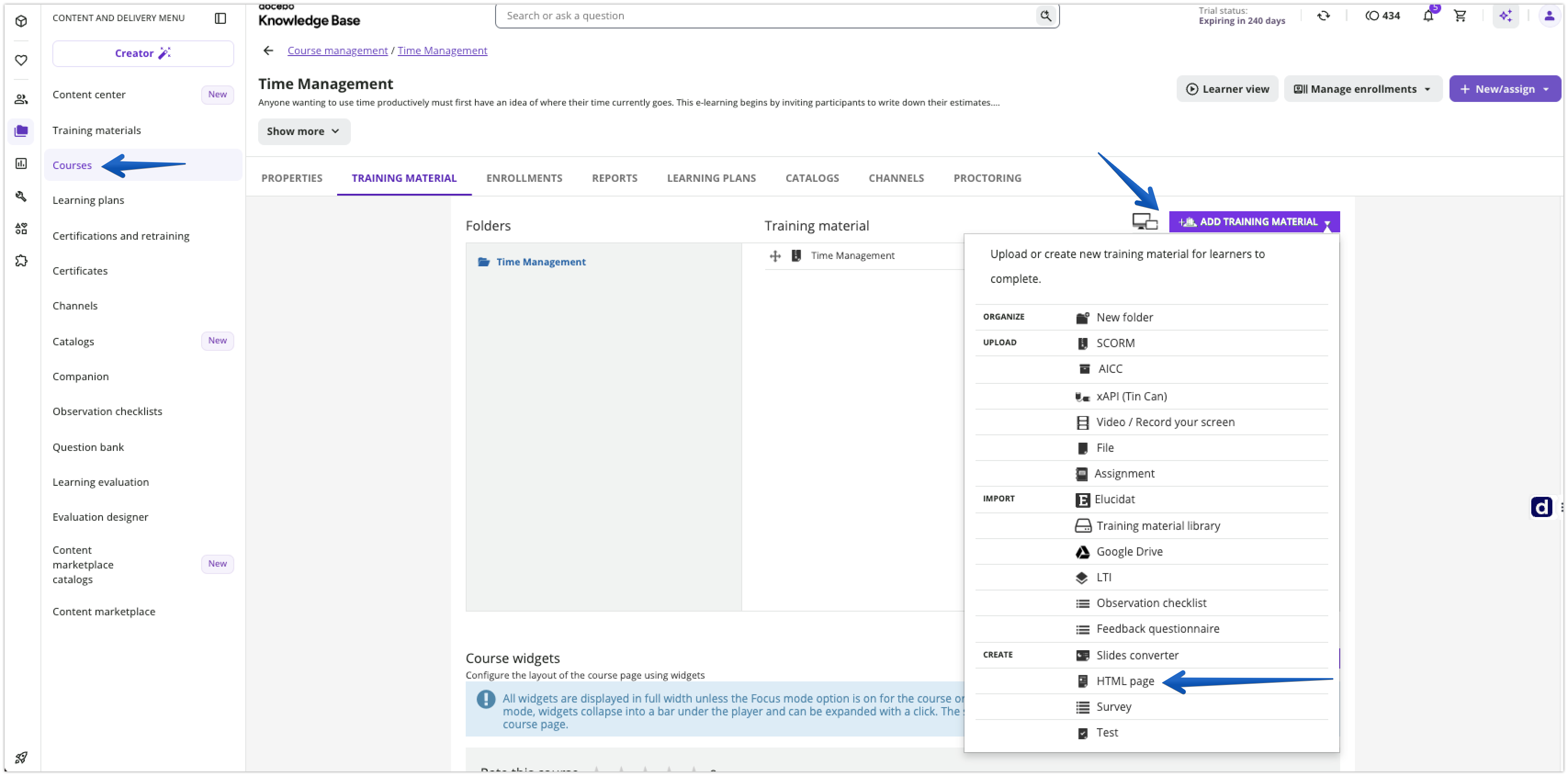Open the rocket icon in left rail
The width and height of the screenshot is (1568, 776).
21,757
